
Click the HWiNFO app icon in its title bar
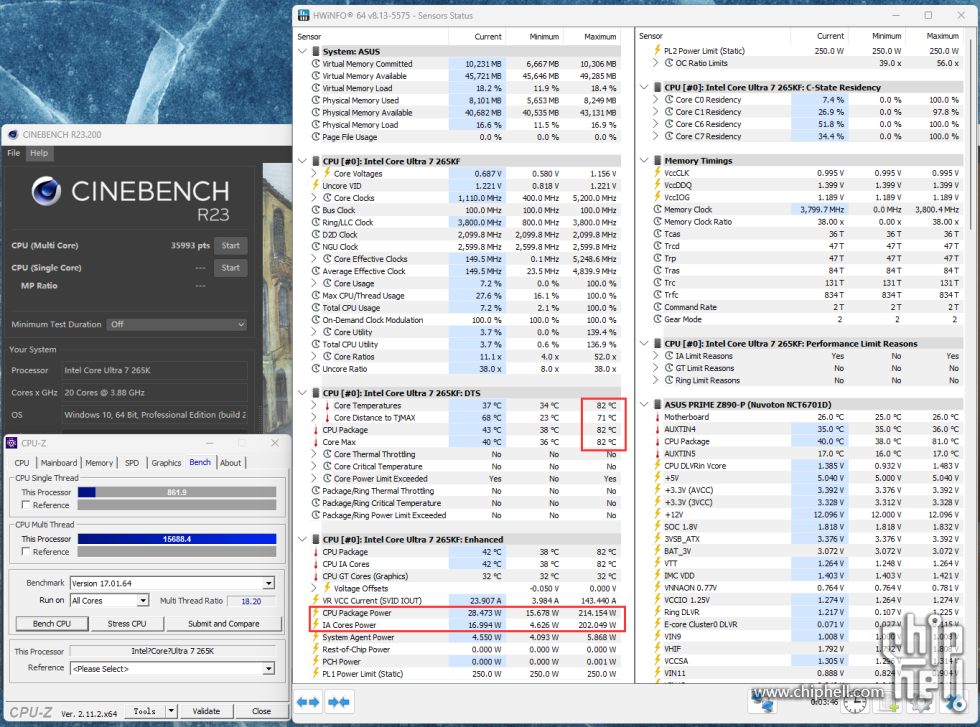click(304, 15)
